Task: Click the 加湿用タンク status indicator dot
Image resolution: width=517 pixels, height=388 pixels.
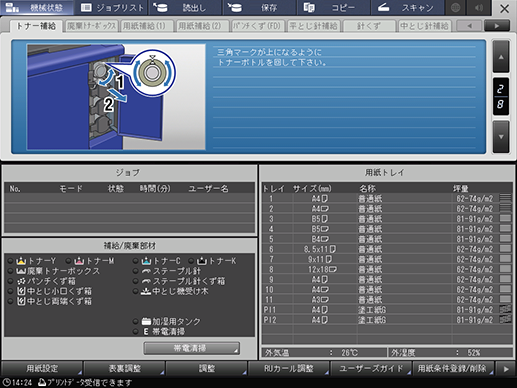Action: [x=136, y=321]
